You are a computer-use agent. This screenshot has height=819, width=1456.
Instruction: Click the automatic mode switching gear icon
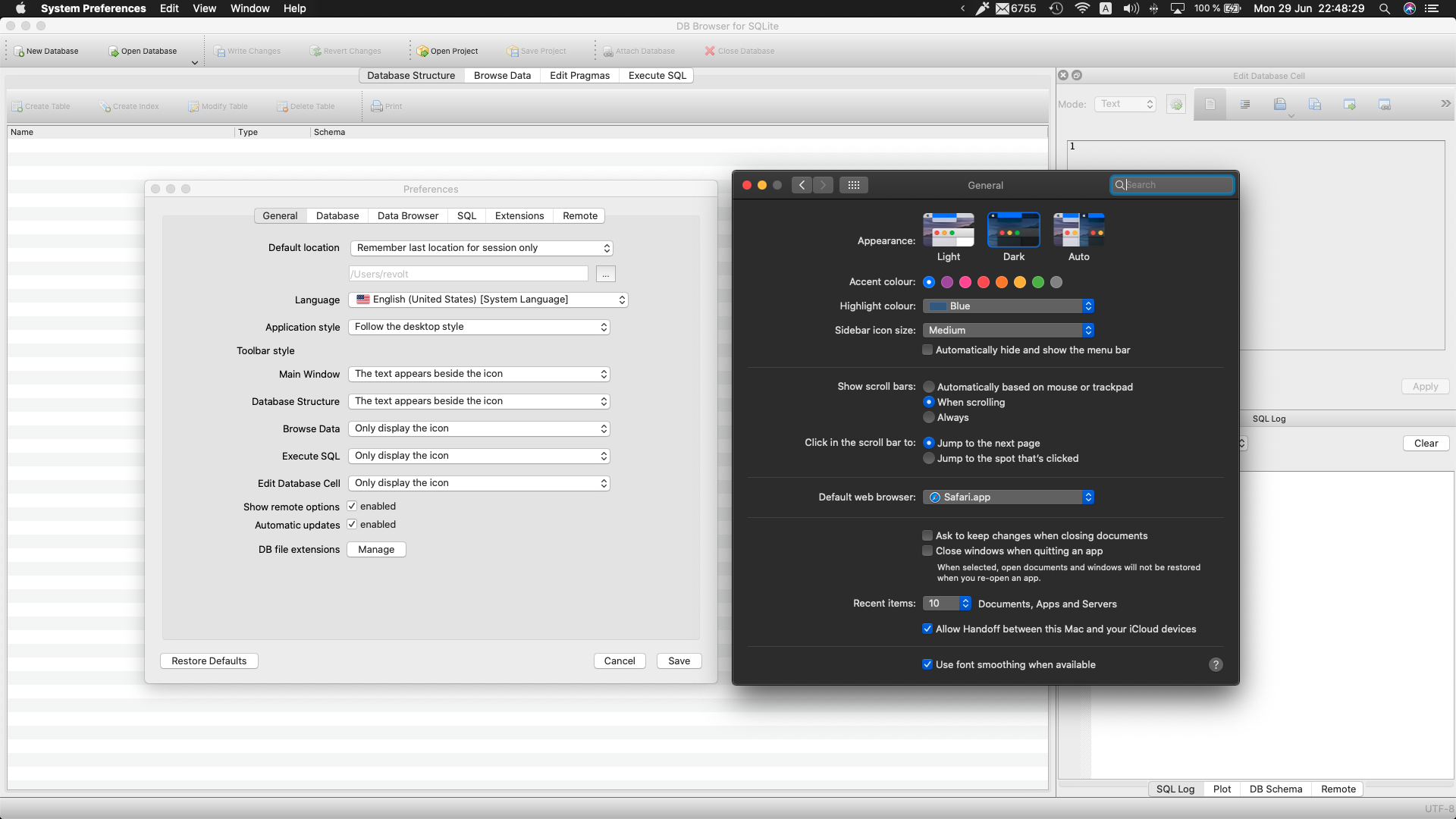(1176, 105)
